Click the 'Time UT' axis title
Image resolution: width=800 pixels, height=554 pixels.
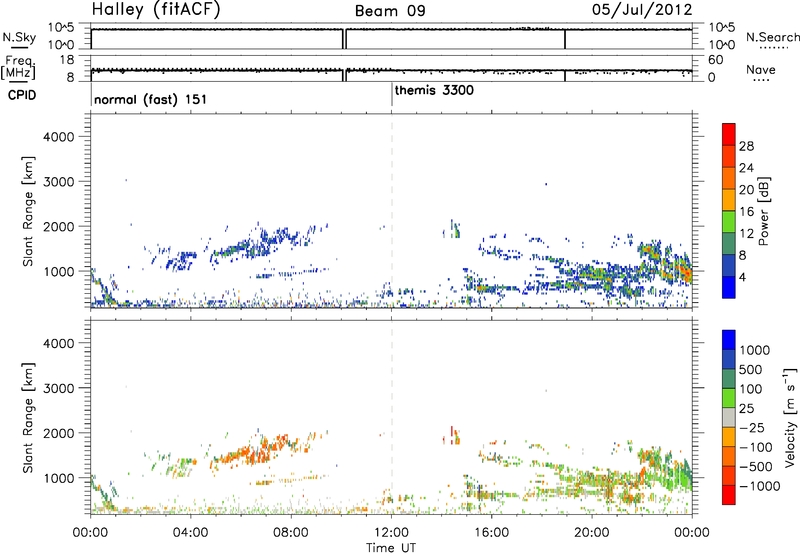coord(391,548)
